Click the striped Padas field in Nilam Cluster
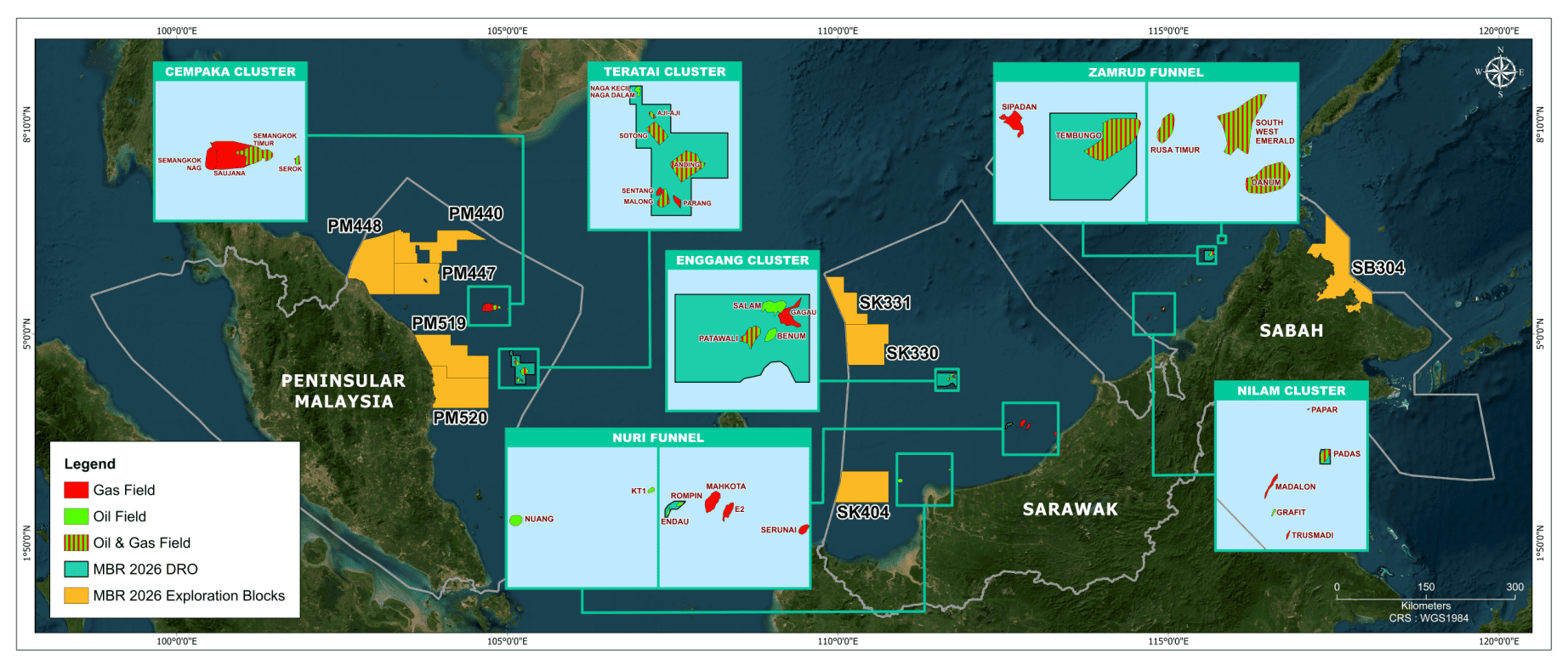 click(x=1325, y=457)
